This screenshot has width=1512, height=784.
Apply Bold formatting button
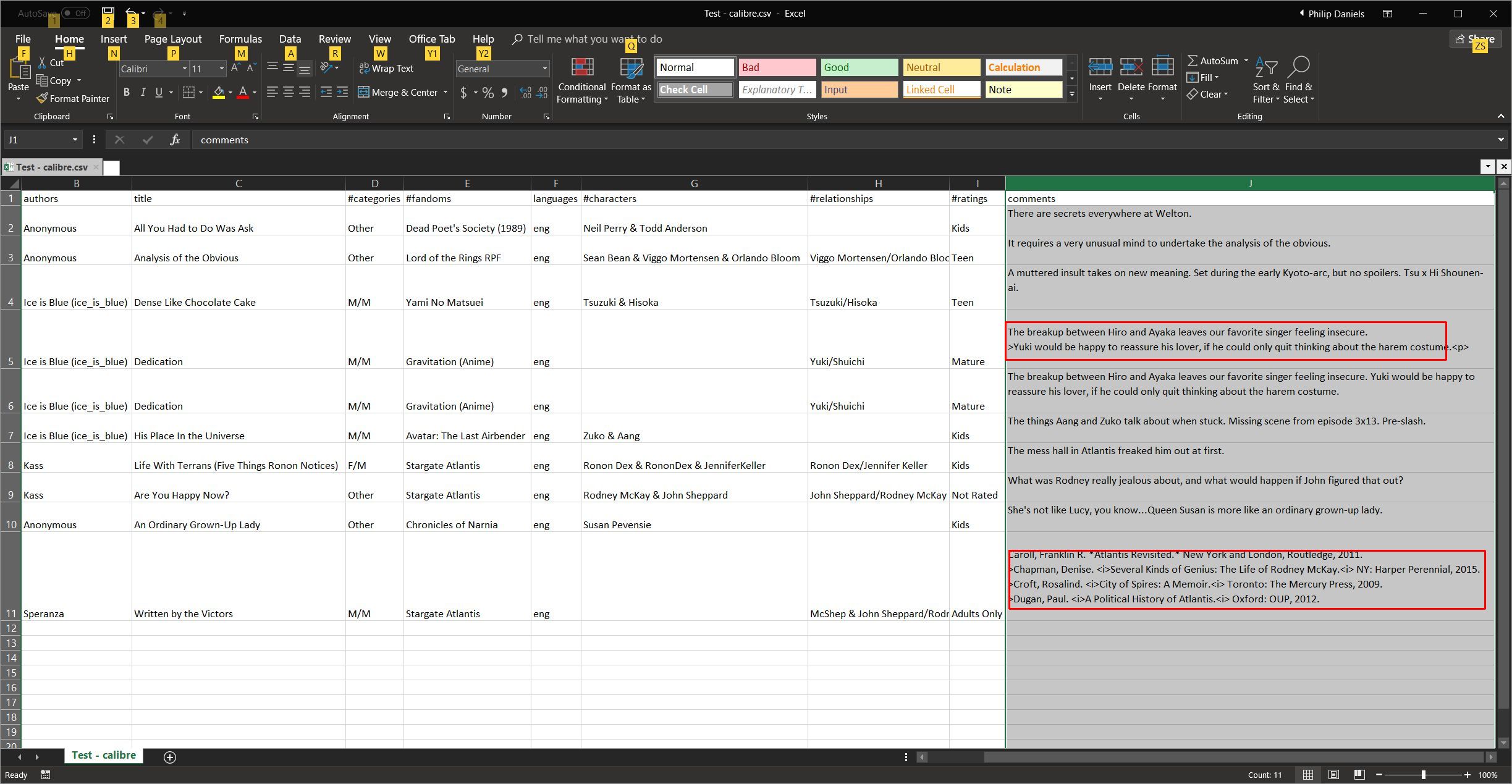pos(126,92)
